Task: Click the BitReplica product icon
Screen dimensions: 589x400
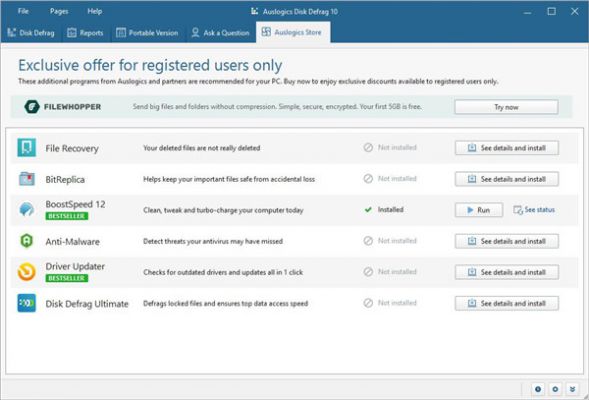Action: pyautogui.click(x=27, y=179)
